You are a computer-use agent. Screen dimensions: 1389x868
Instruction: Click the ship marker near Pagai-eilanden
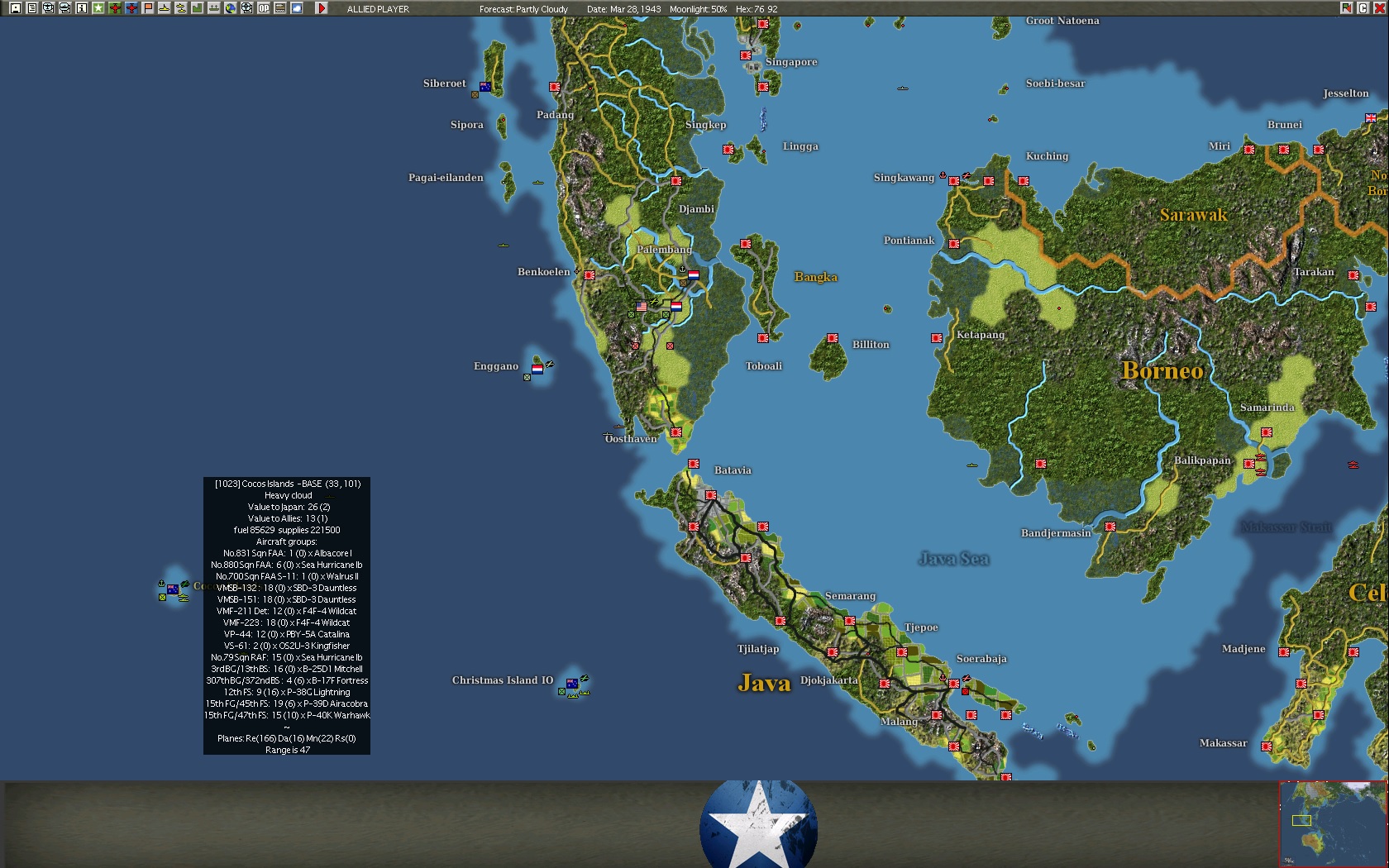(x=538, y=182)
